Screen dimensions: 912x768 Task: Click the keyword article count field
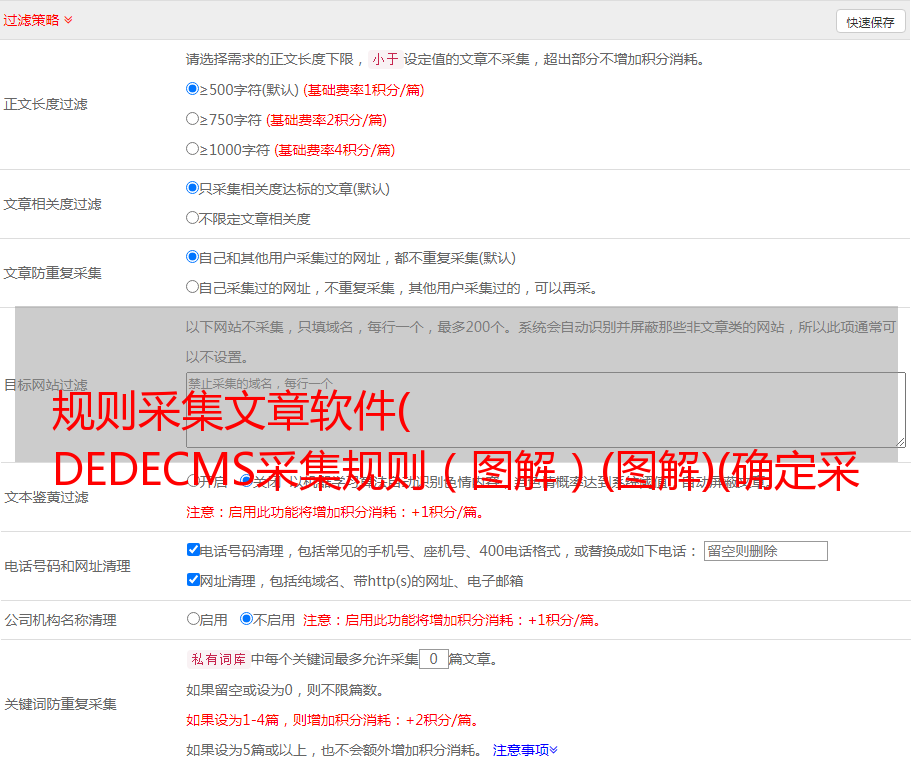pyautogui.click(x=433, y=659)
